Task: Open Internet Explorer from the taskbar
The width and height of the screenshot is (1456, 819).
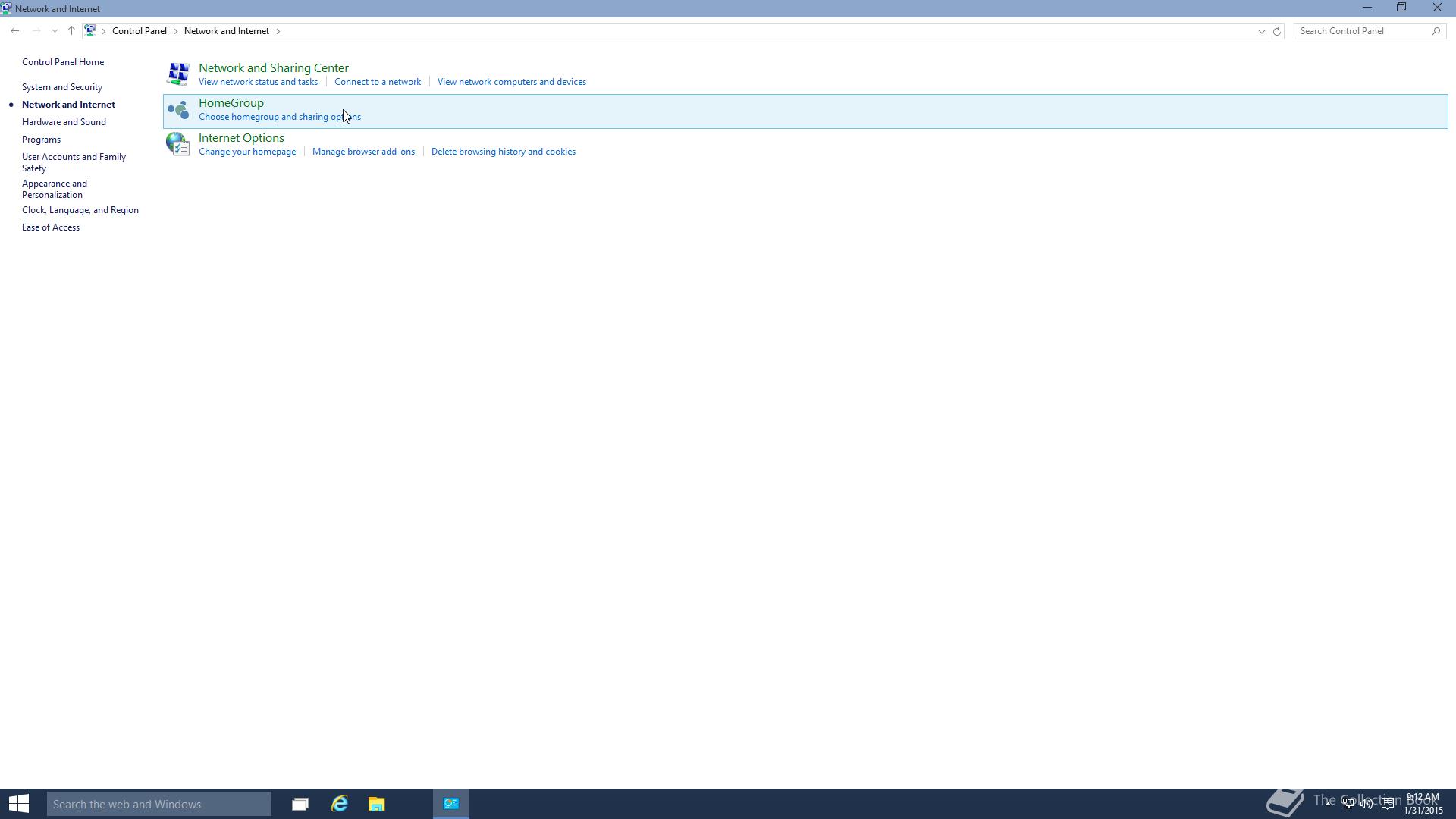Action: (x=339, y=804)
